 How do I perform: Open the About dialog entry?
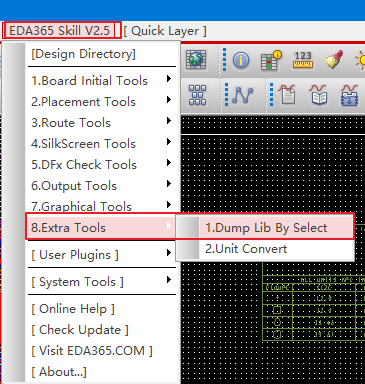(59, 372)
